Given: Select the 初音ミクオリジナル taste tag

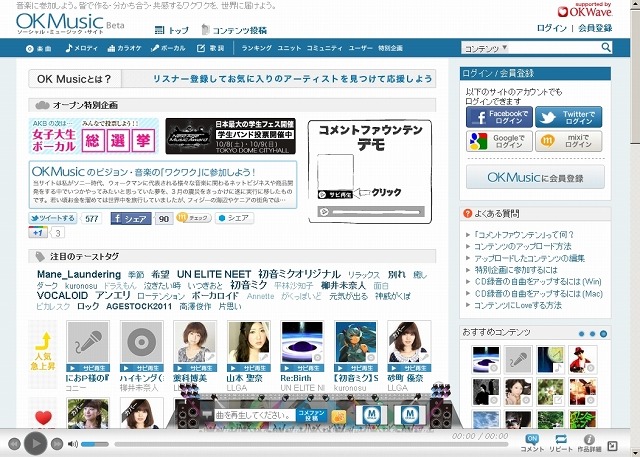Looking at the screenshot, I should (299, 274).
